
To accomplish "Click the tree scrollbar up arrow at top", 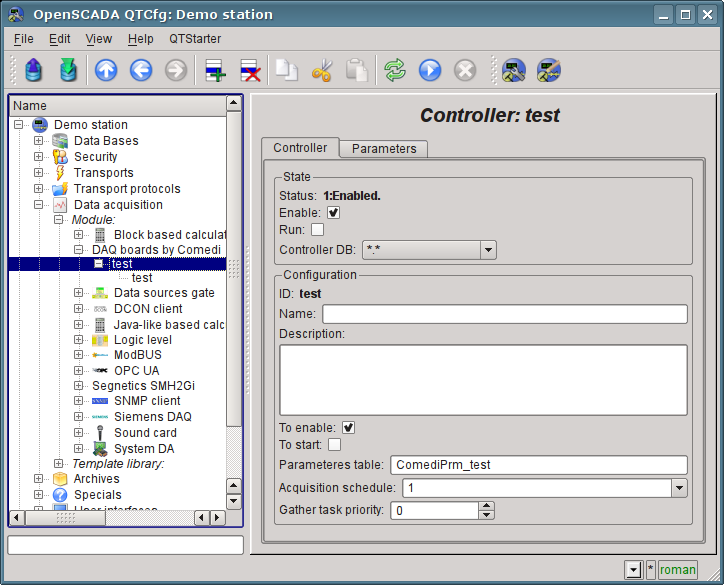I will pyautogui.click(x=234, y=103).
